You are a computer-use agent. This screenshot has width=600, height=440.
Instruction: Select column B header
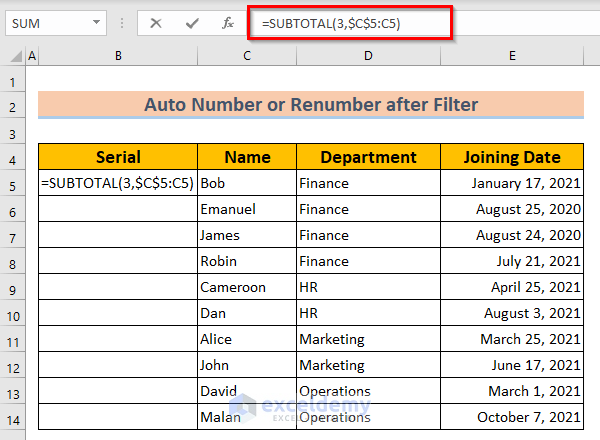(118, 57)
